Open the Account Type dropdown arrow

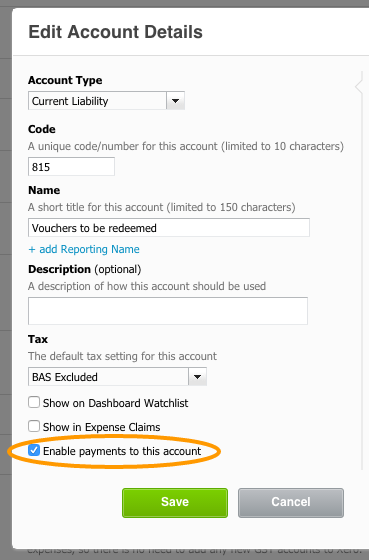175,101
